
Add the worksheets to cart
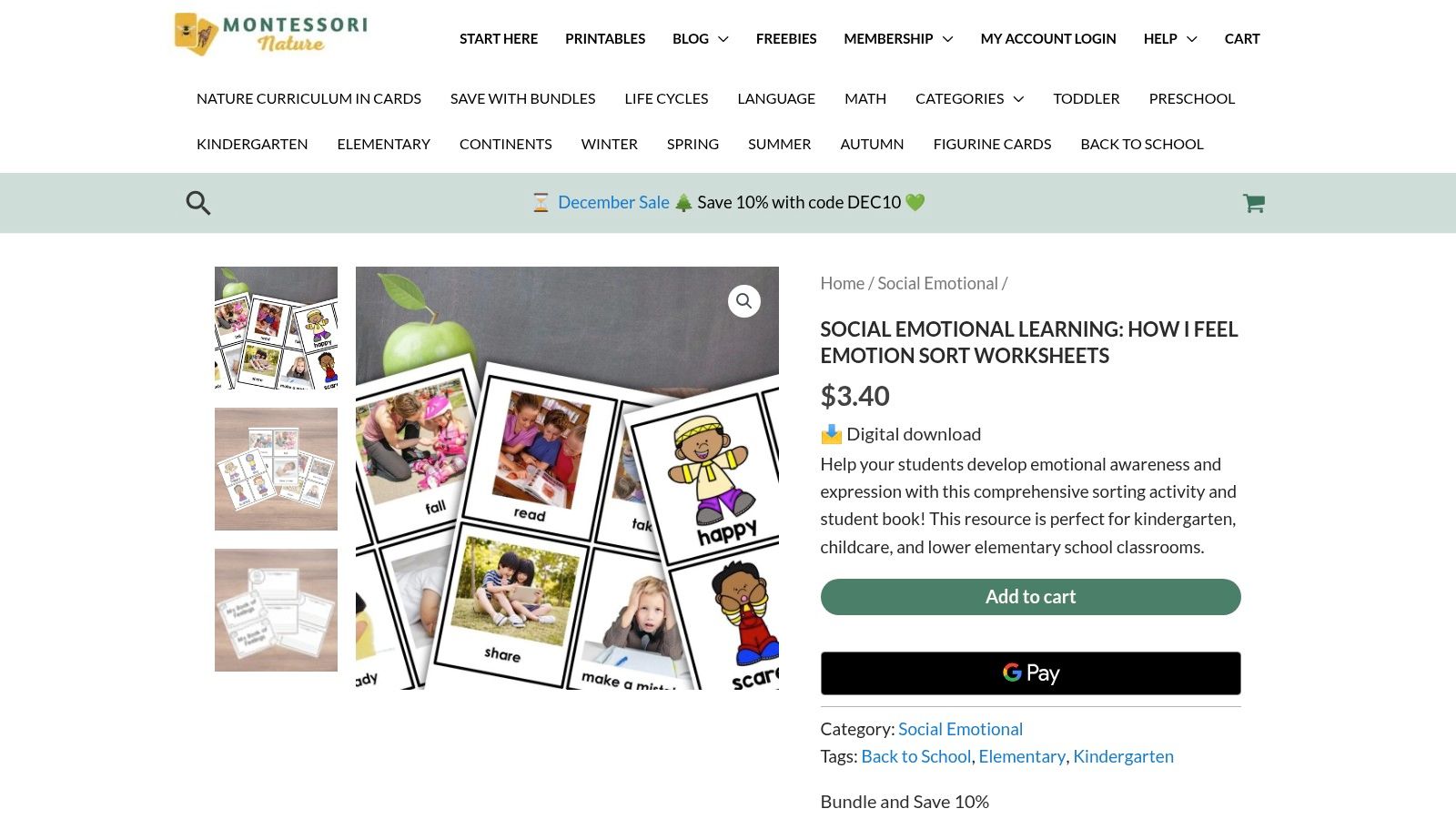1030,597
